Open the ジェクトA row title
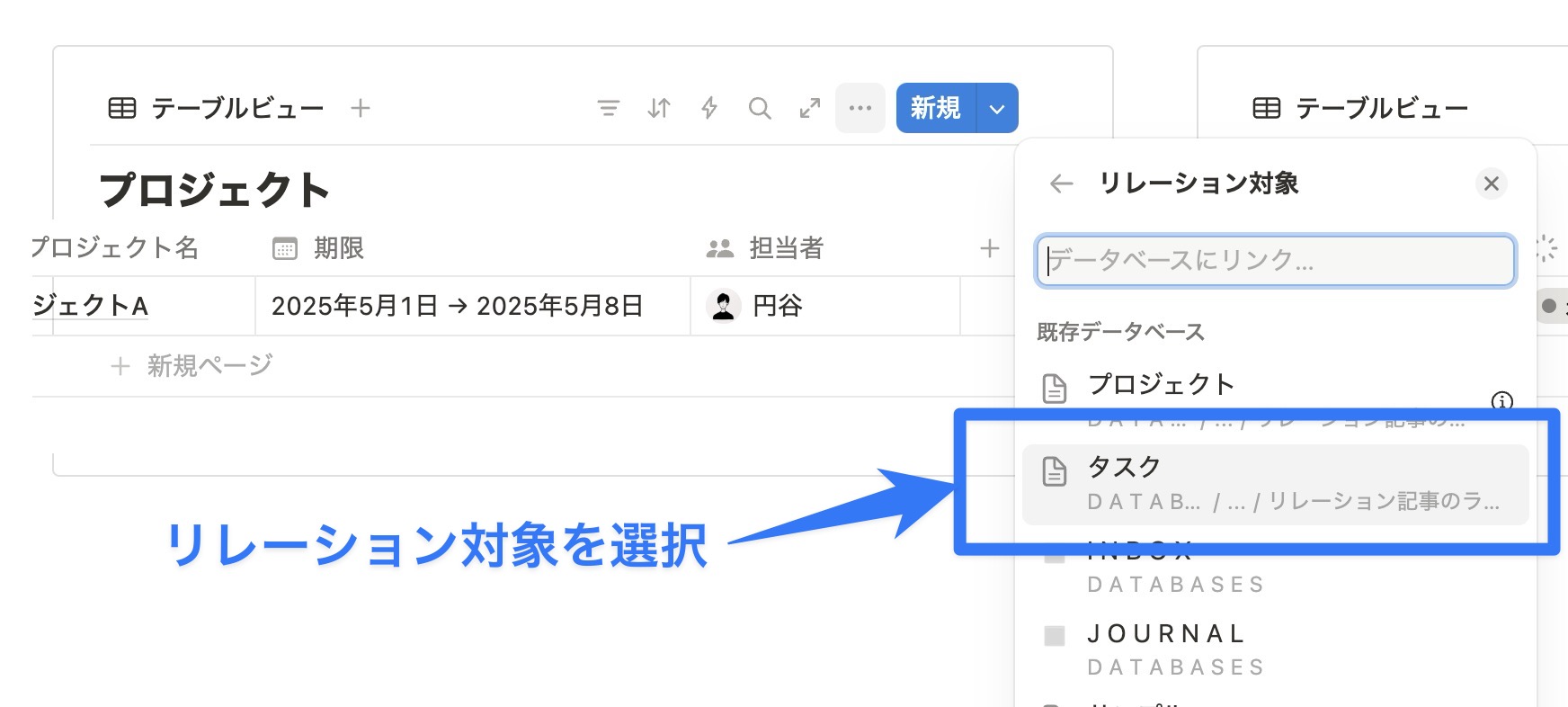Viewport: 1568px width, 707px height. [90, 306]
